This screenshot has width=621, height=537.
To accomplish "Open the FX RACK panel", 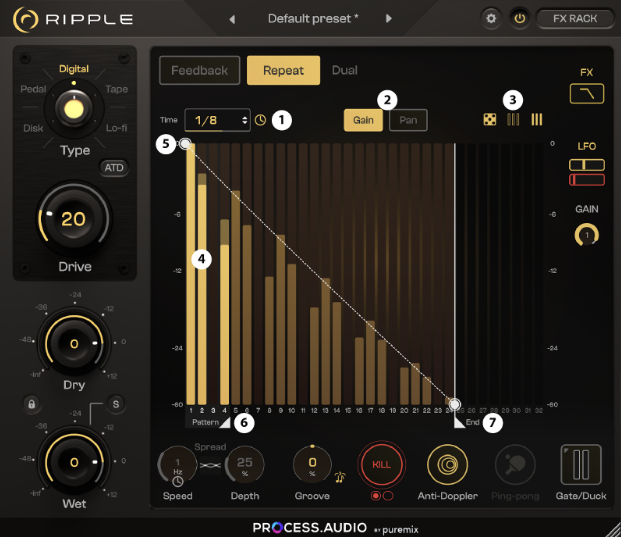I will 575,19.
